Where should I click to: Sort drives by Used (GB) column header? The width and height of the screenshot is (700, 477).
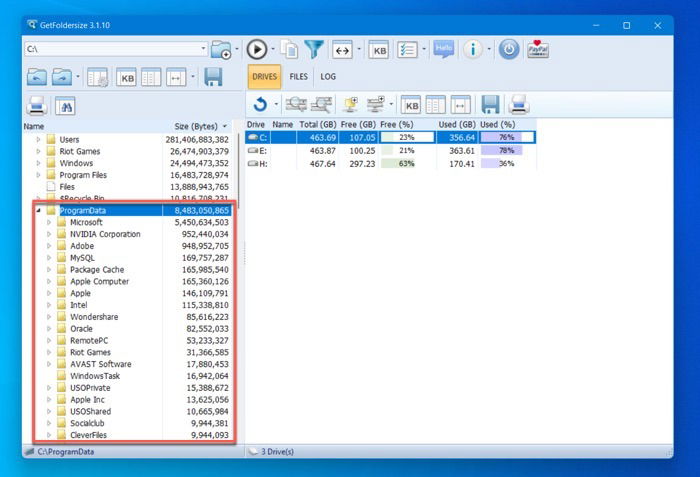click(457, 125)
